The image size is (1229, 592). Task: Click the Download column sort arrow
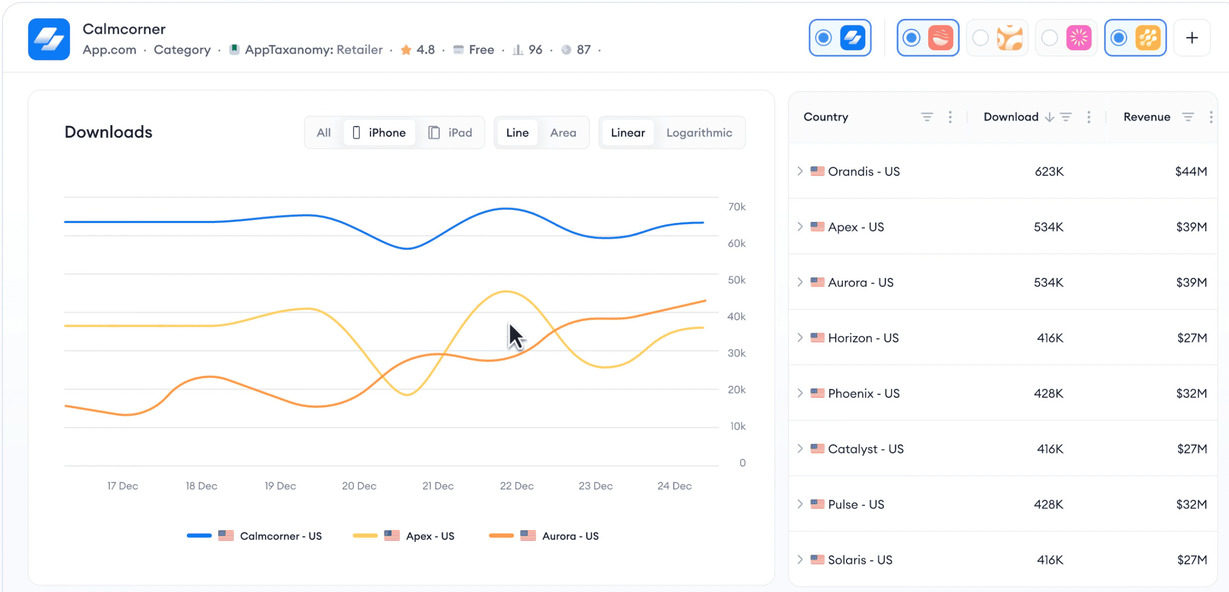(1049, 117)
